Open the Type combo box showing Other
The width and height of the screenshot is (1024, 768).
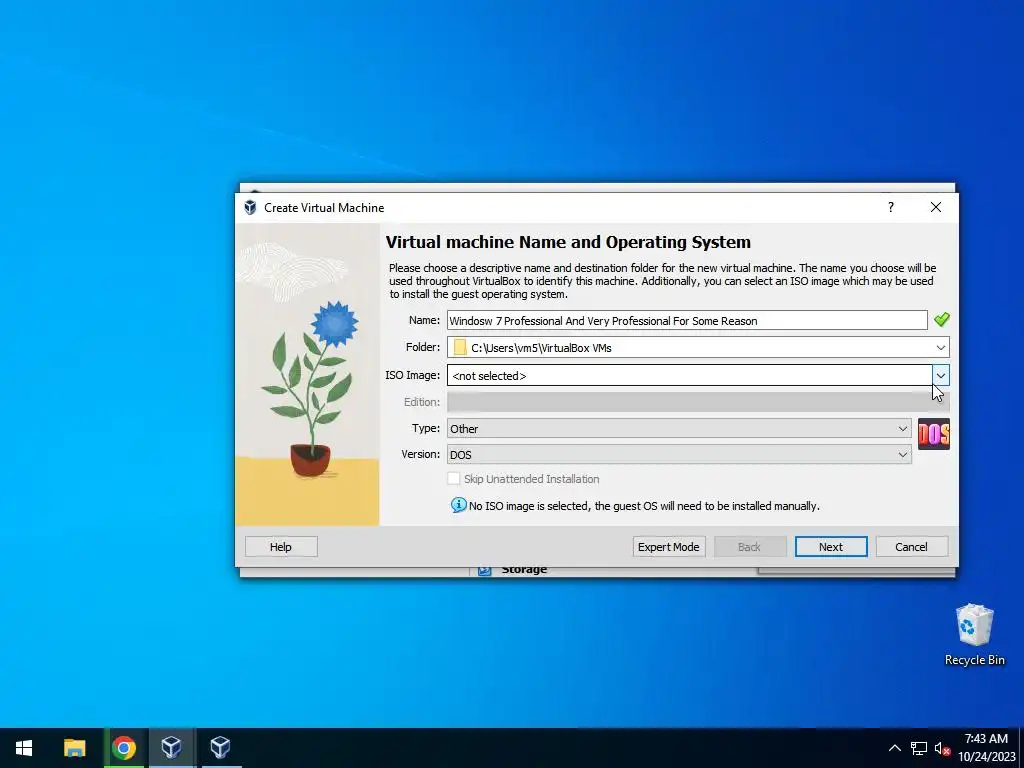pyautogui.click(x=679, y=428)
